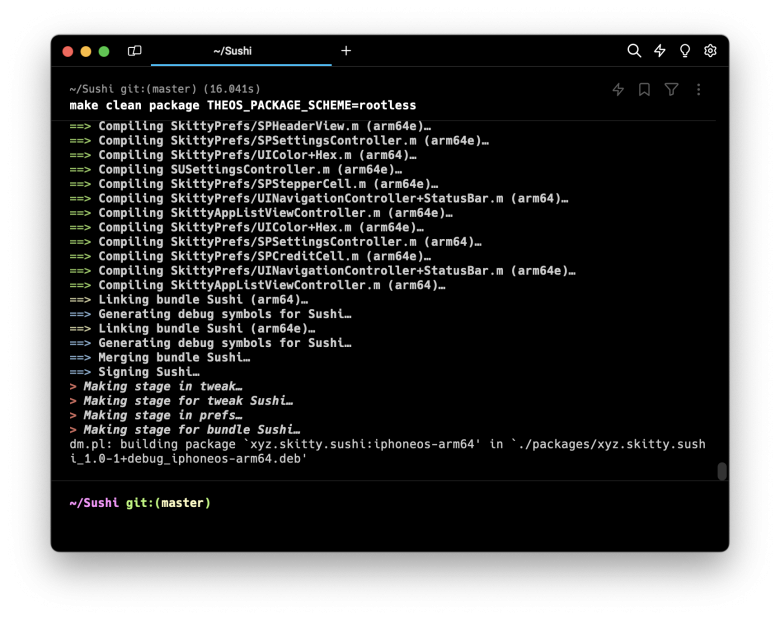The width and height of the screenshot is (780, 619).
Task: Click the block header '~/Sushi git:(master) (16.041s)'
Action: pyautogui.click(x=165, y=89)
